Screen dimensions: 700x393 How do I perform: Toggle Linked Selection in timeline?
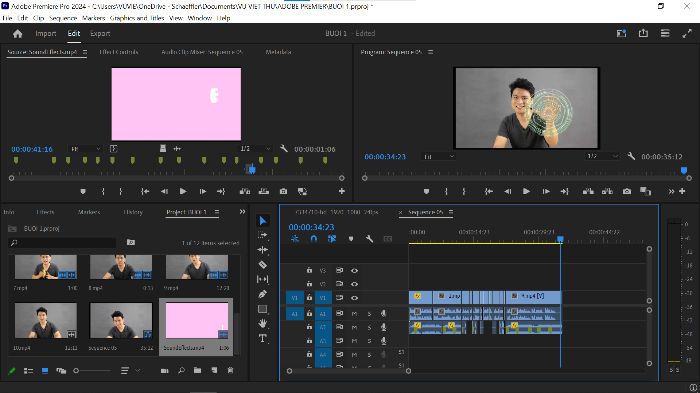[332, 239]
